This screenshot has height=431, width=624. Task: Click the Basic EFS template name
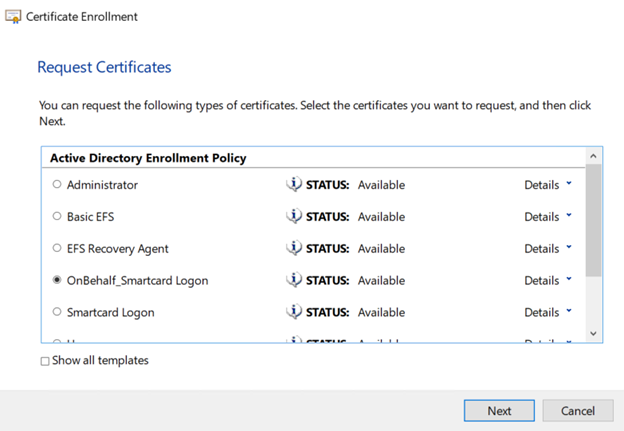pos(90,216)
